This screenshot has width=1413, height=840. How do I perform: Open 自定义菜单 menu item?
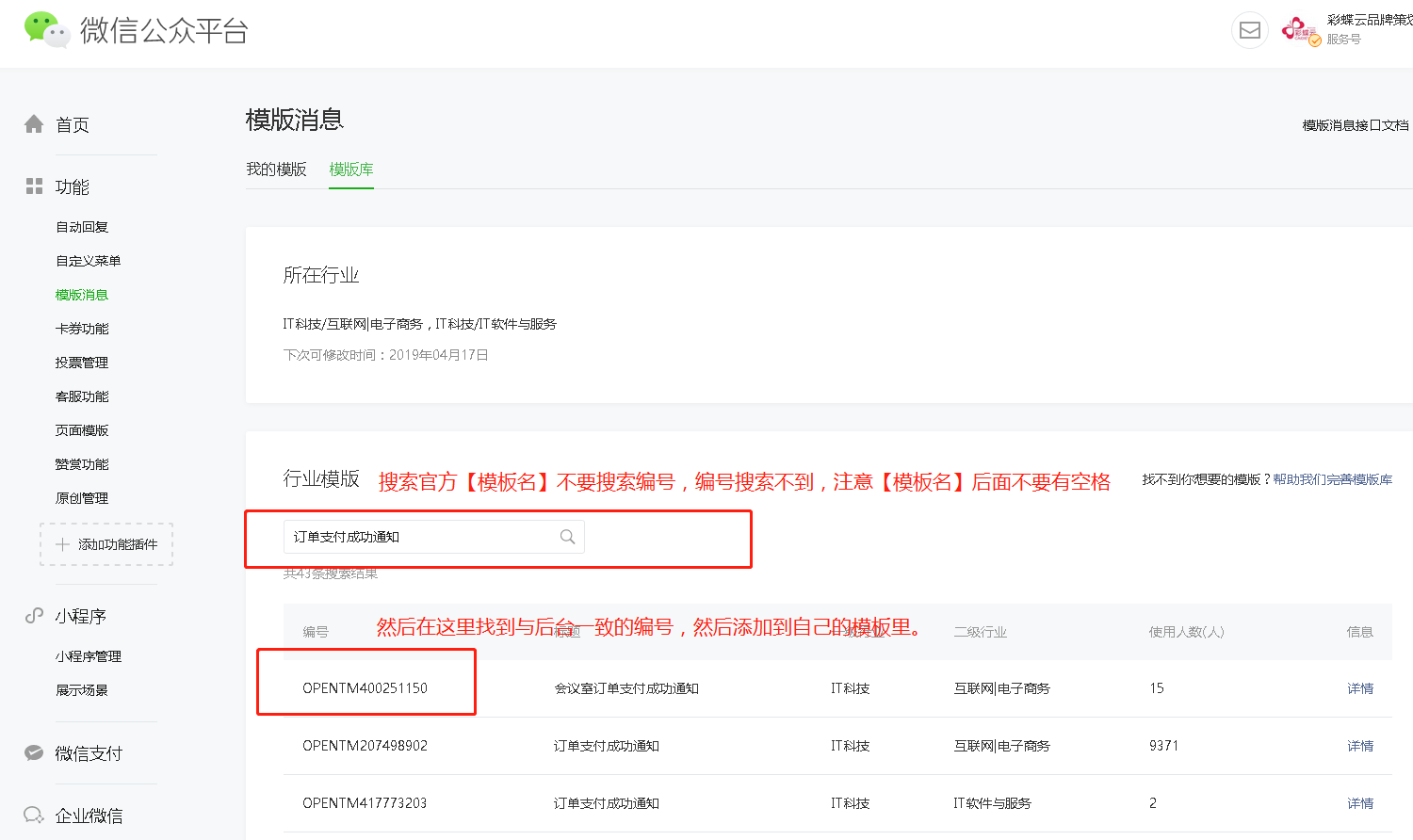click(x=89, y=261)
